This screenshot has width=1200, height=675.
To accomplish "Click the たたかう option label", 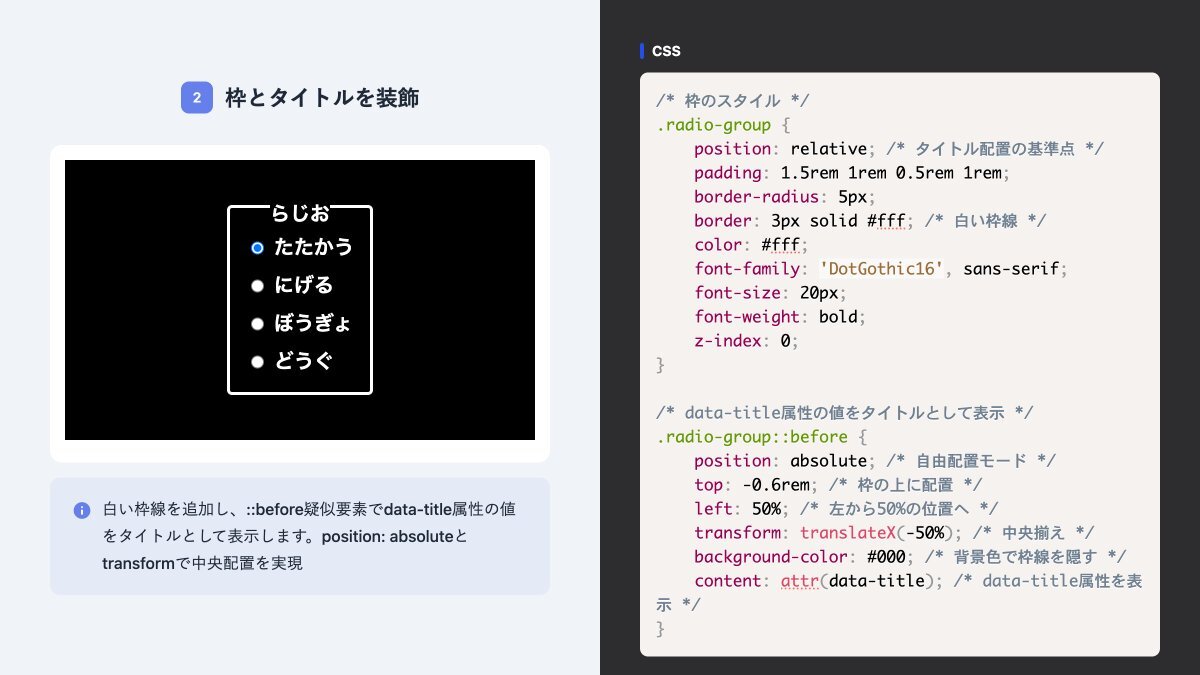I will pyautogui.click(x=313, y=247).
